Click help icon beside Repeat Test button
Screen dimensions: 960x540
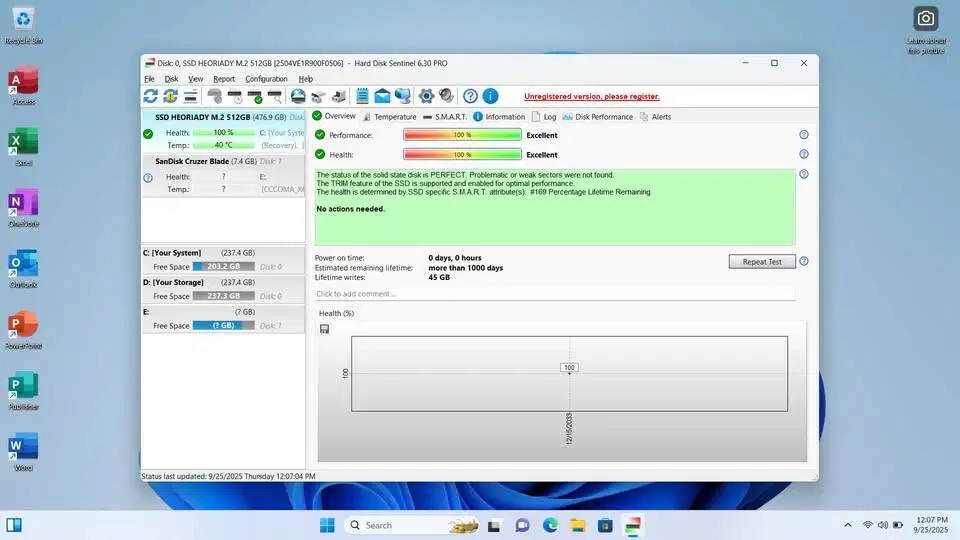(803, 262)
